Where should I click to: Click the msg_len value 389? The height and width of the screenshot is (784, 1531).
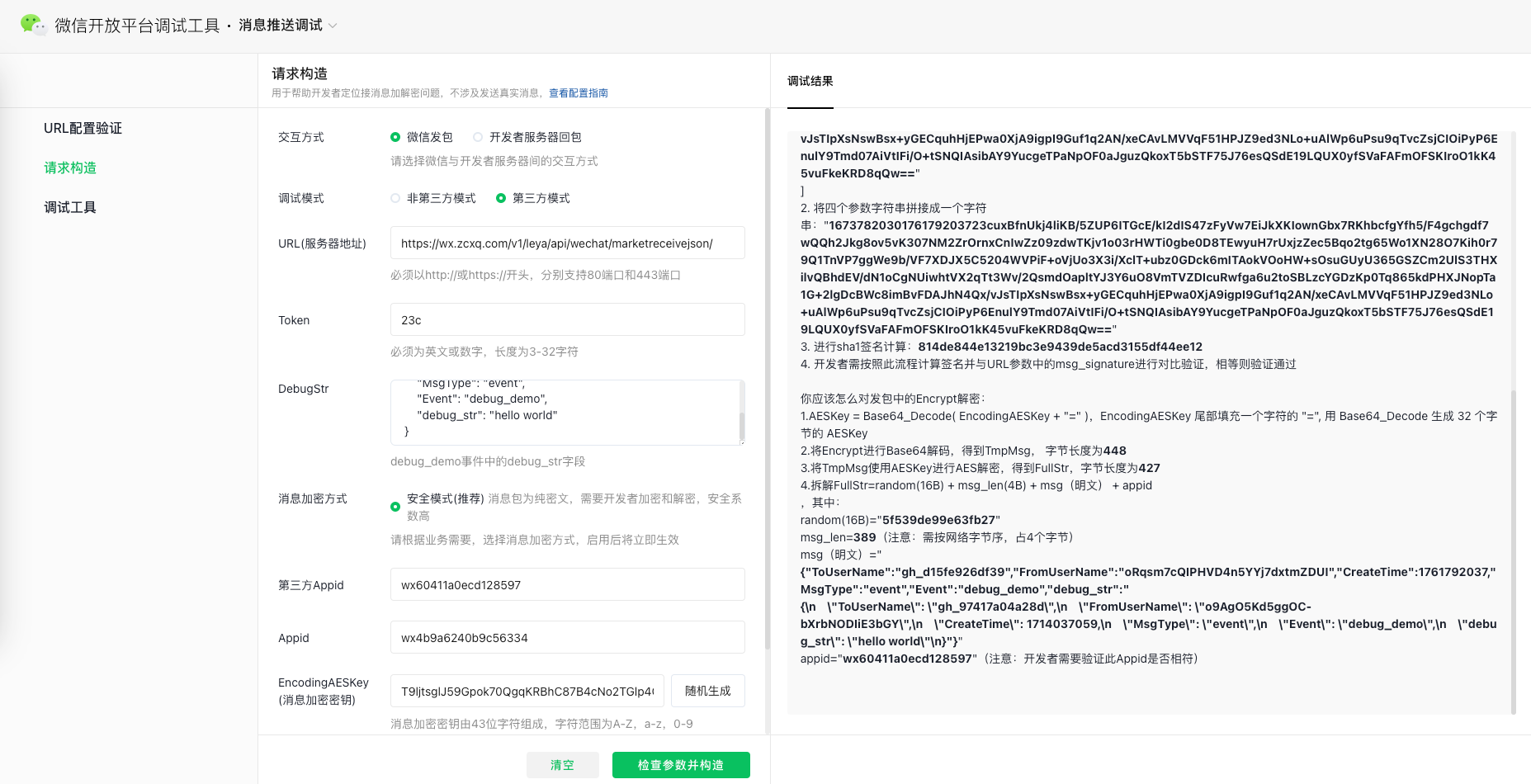(864, 537)
